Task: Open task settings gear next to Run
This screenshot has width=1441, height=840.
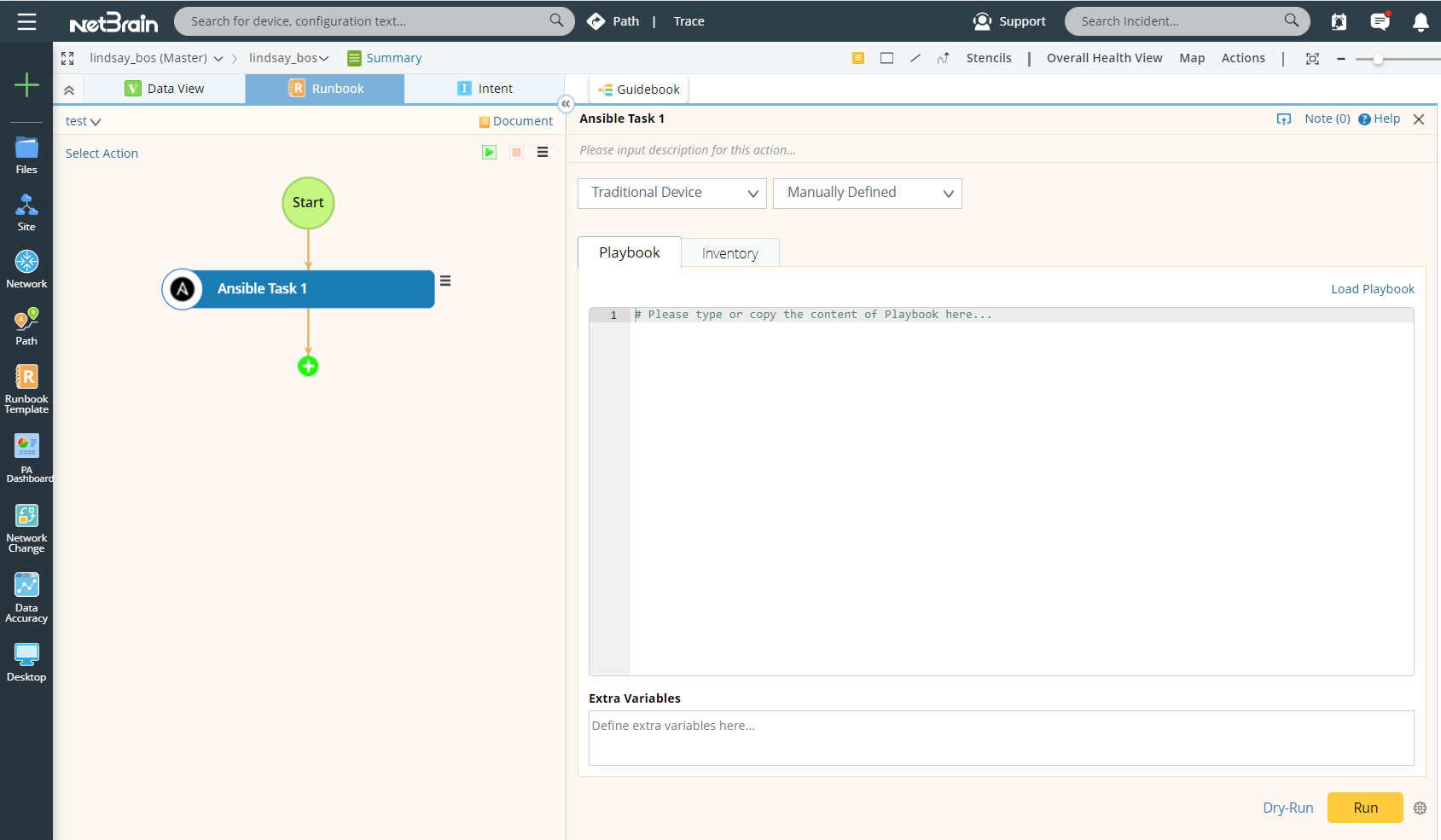Action: [x=1420, y=808]
